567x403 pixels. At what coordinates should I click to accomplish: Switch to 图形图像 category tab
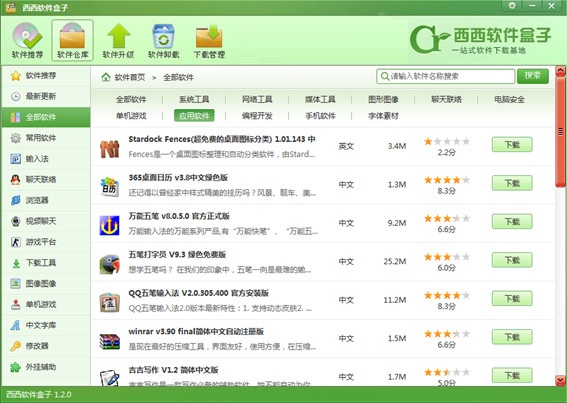point(383,99)
